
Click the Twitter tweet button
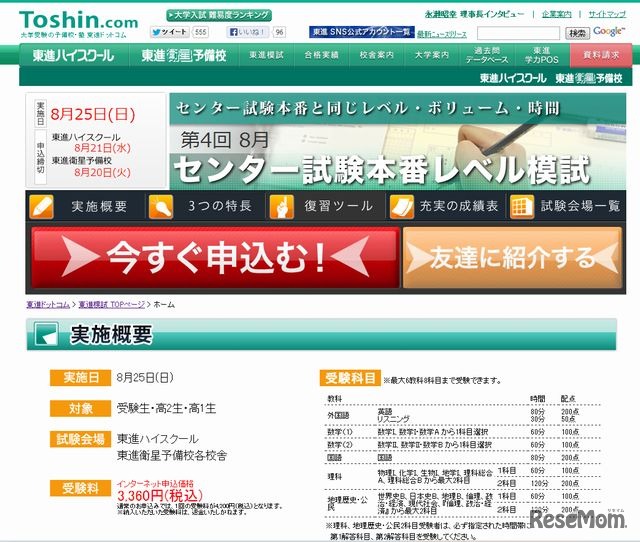(170, 32)
